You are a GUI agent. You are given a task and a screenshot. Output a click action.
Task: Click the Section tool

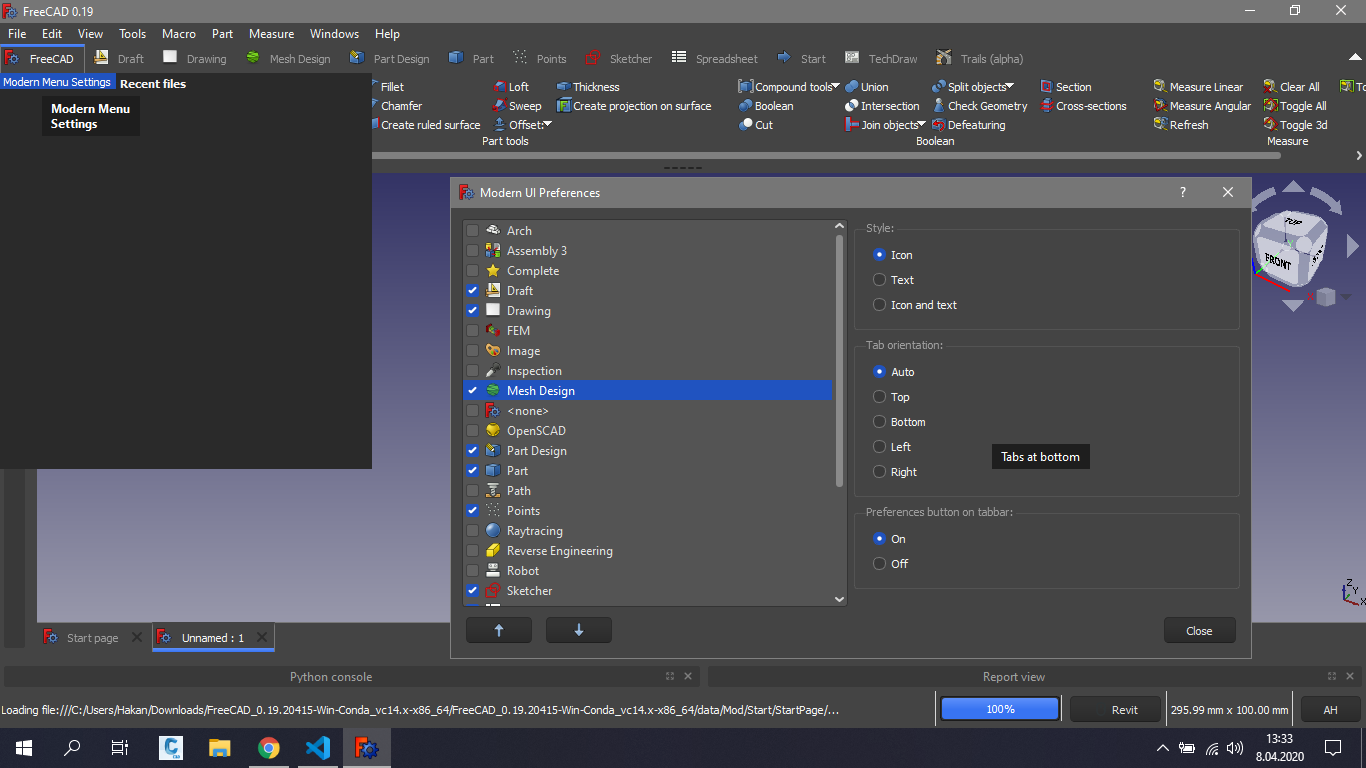pos(1066,87)
